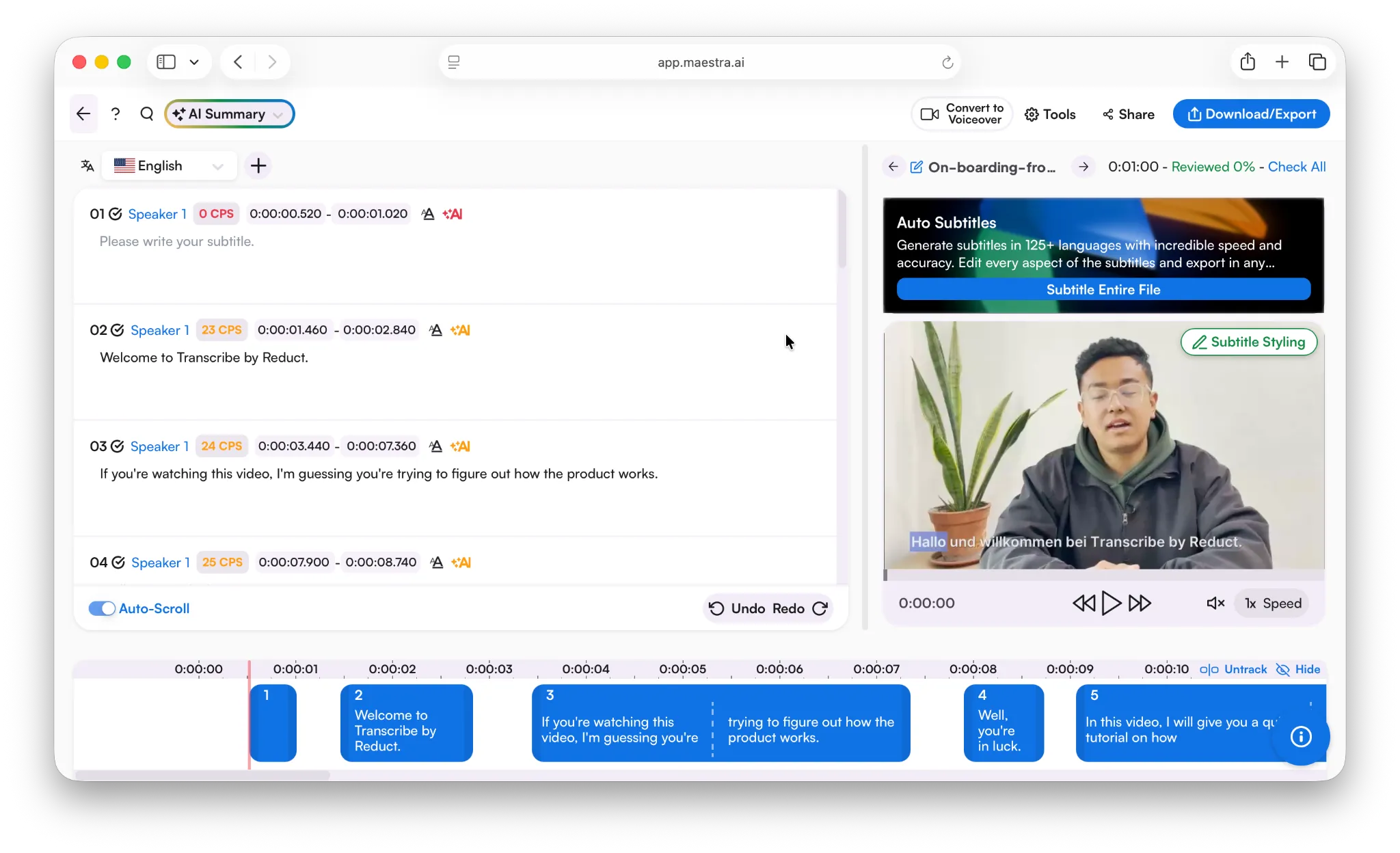Click the timeline horizontal scrollbar
1400x853 pixels.
click(202, 775)
